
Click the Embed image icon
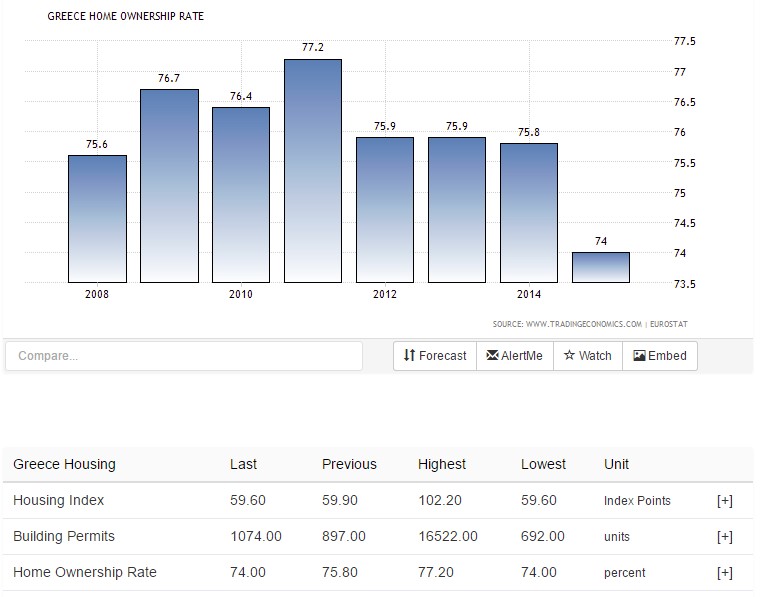(x=639, y=356)
